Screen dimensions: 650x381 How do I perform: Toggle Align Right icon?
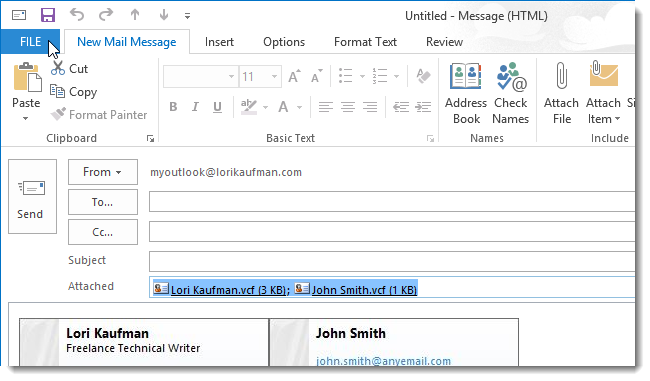[x=370, y=107]
